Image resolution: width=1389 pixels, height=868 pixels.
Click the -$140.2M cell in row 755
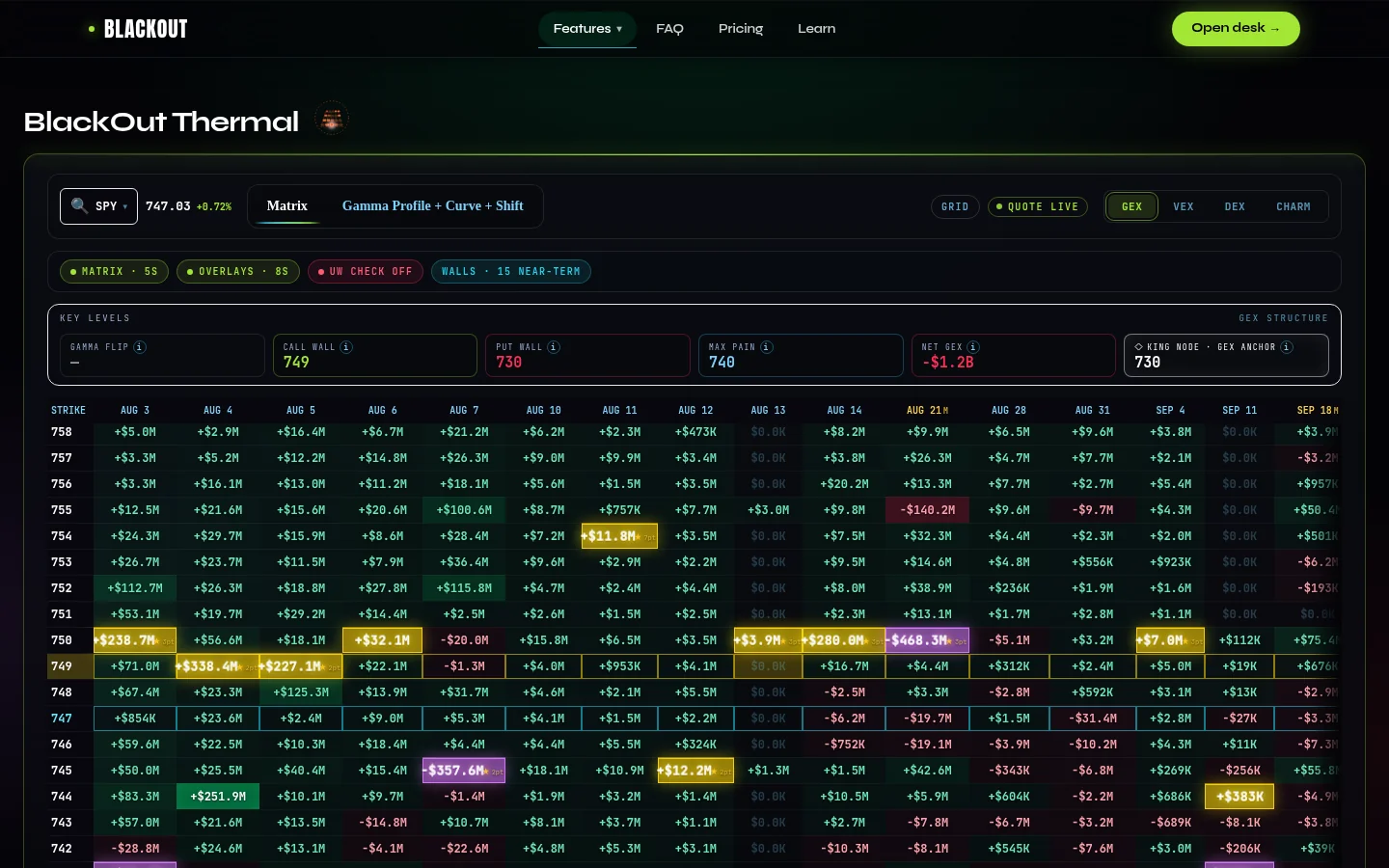pyautogui.click(x=927, y=510)
